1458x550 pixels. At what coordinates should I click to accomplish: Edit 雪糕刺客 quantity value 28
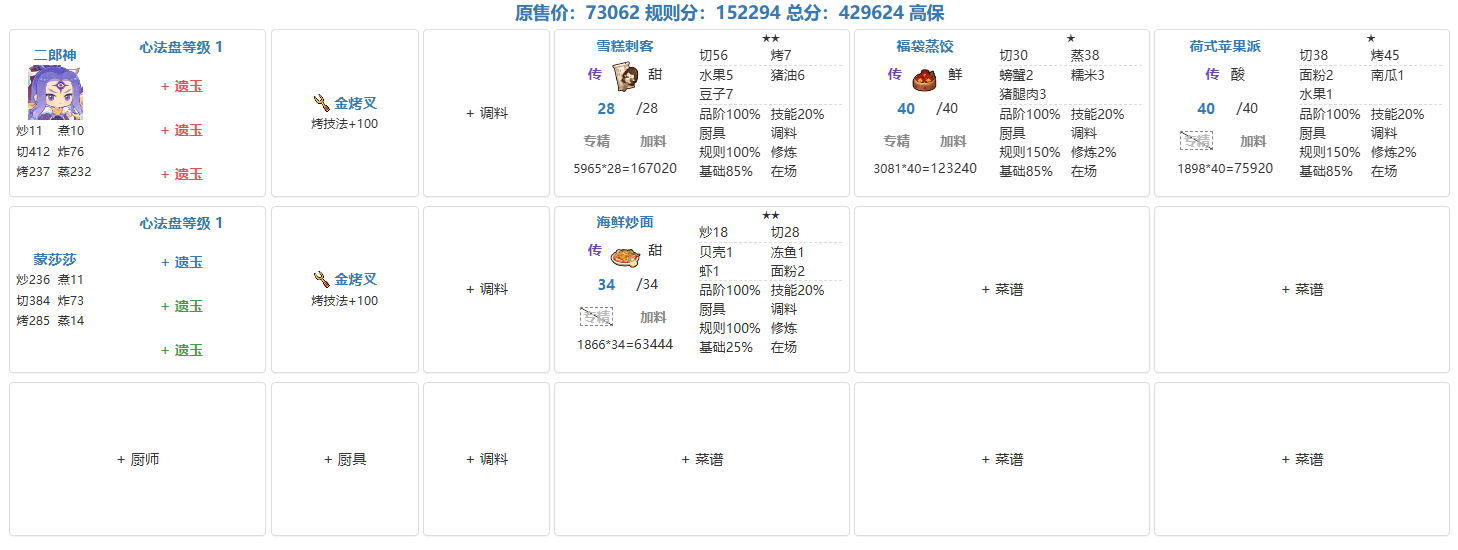point(606,108)
